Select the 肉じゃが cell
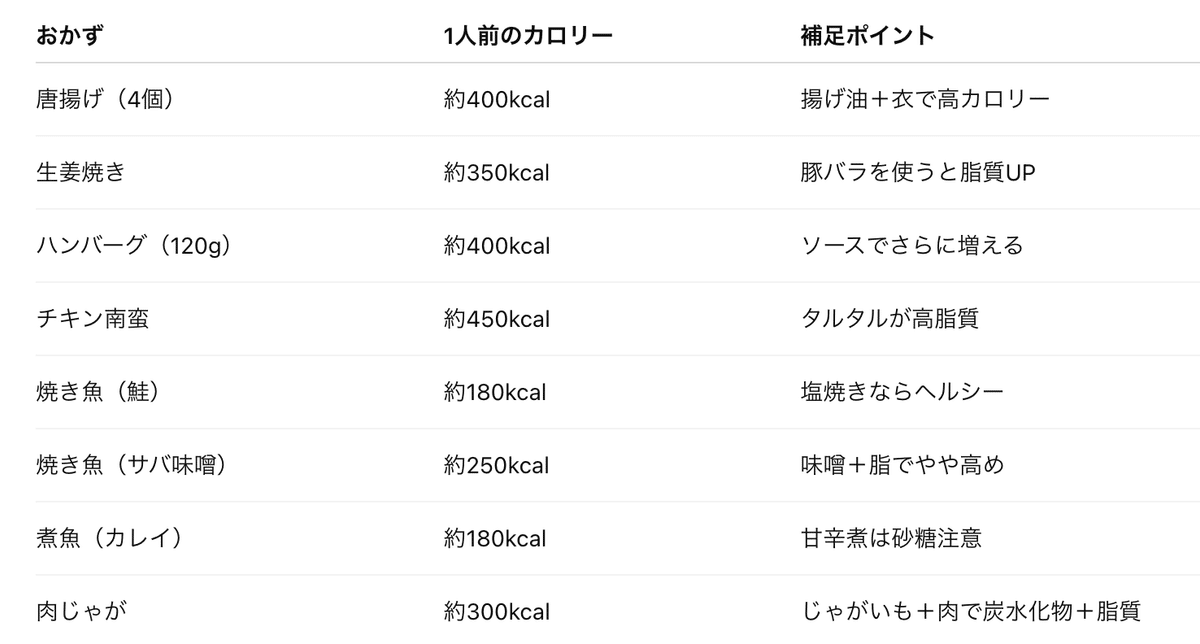The height and width of the screenshot is (644, 1200). point(81,611)
